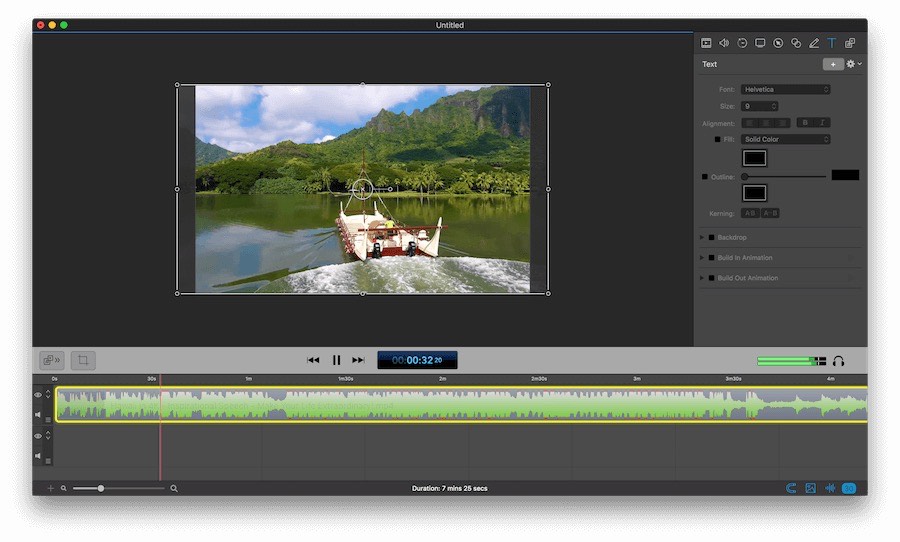Toggle audio waveform display icon
The width and height of the screenshot is (900, 542).
point(830,488)
